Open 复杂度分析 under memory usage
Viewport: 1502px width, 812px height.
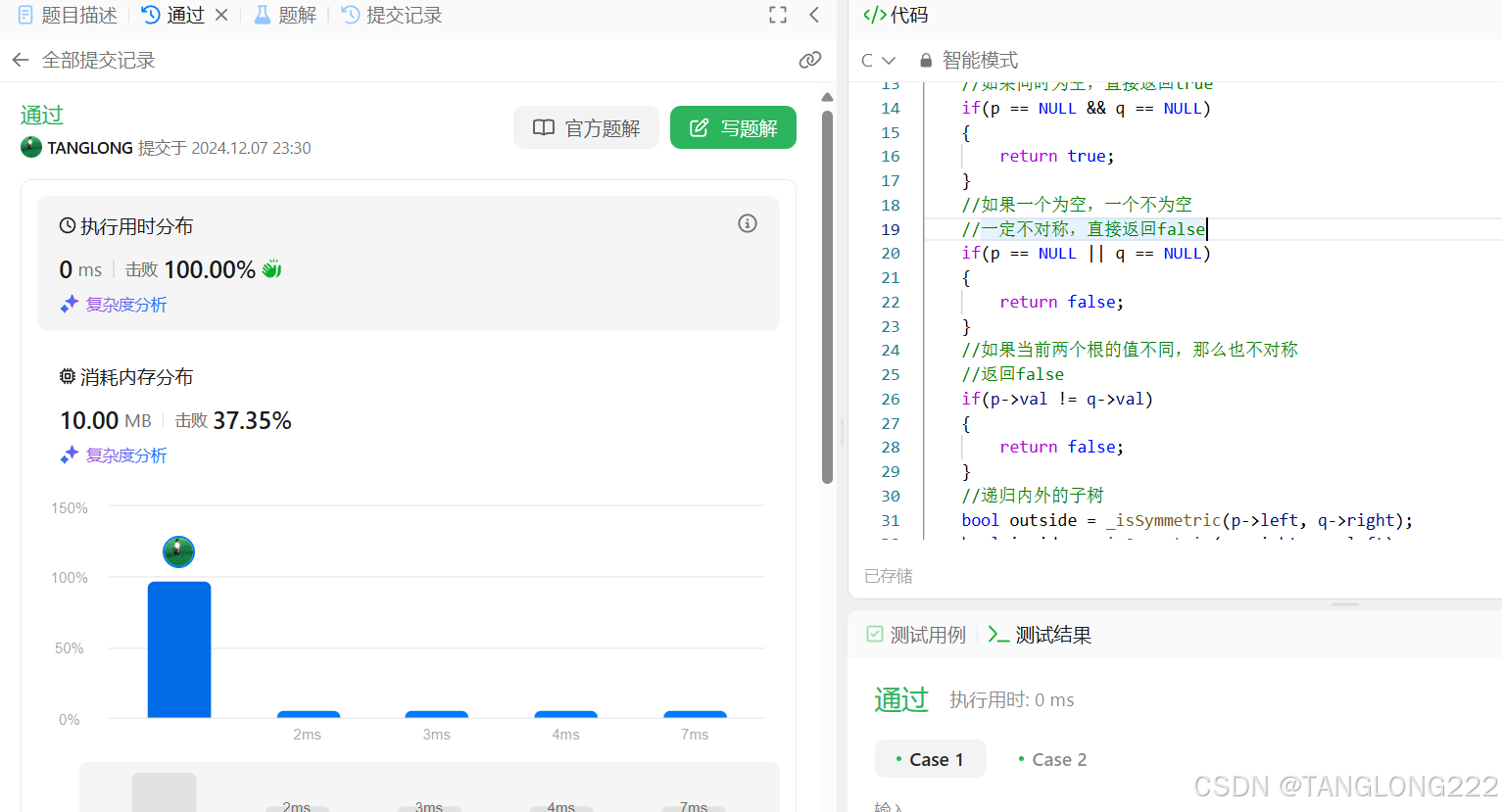click(x=114, y=455)
